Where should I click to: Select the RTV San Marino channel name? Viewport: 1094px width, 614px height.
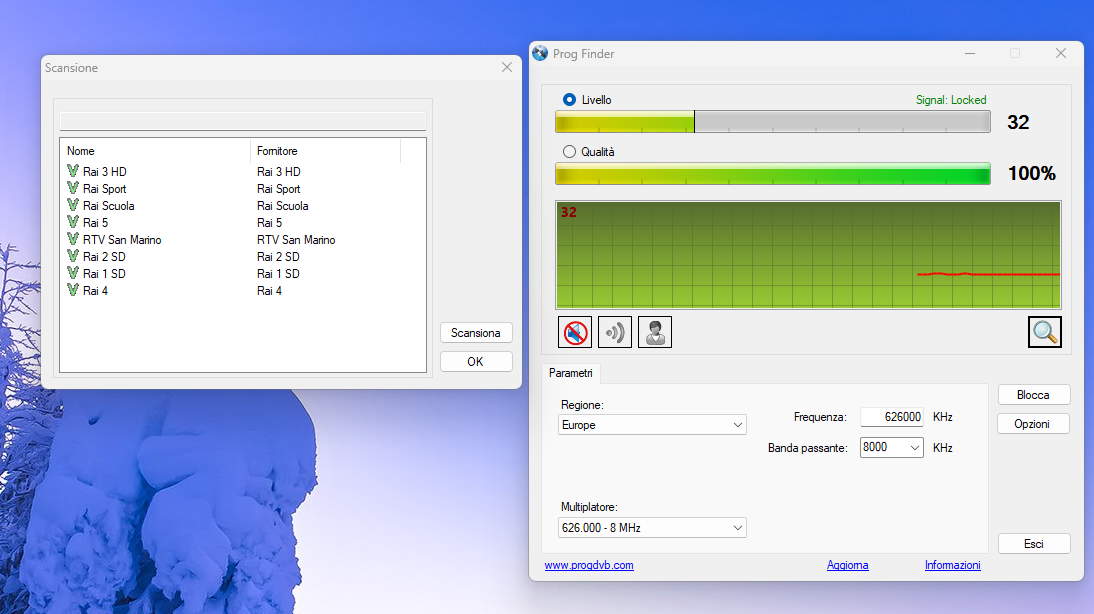(x=122, y=239)
